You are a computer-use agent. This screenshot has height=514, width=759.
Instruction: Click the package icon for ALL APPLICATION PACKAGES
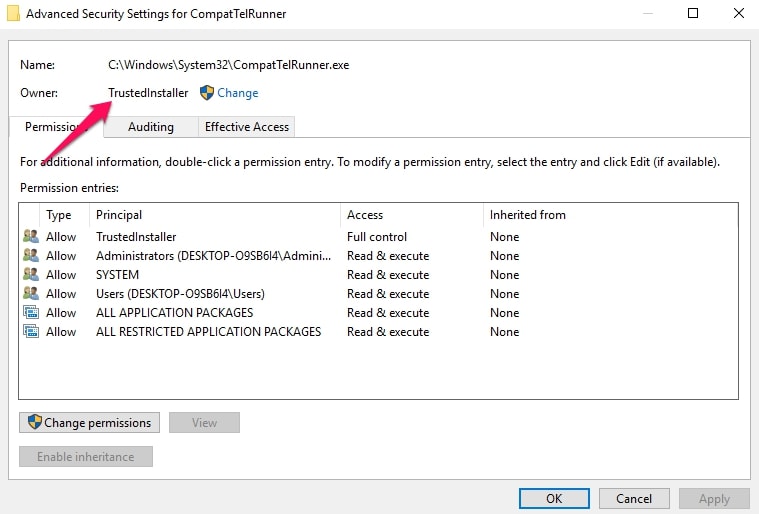point(31,312)
